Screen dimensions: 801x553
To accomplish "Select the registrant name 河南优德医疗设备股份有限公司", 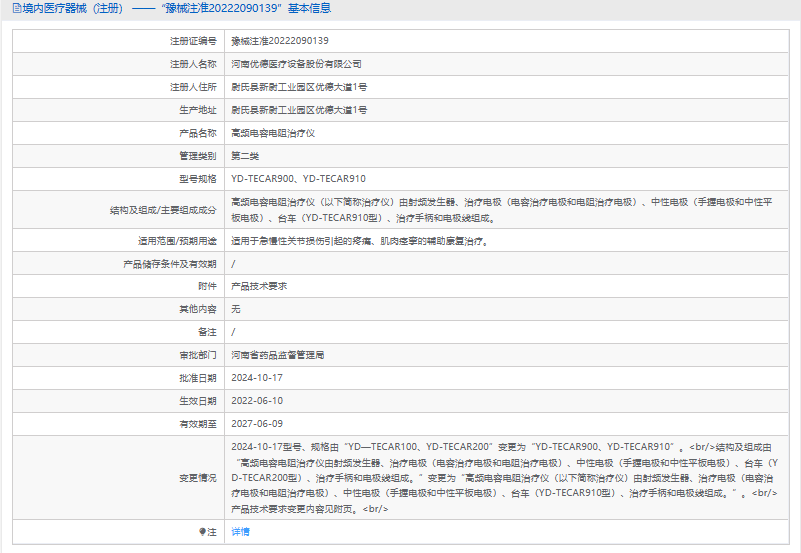I will [x=296, y=64].
